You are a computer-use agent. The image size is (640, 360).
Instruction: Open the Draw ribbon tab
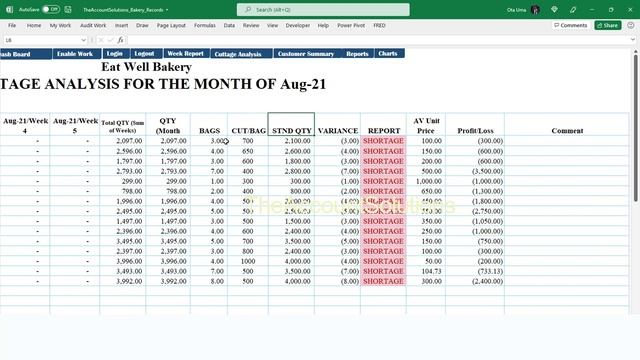(142, 25)
